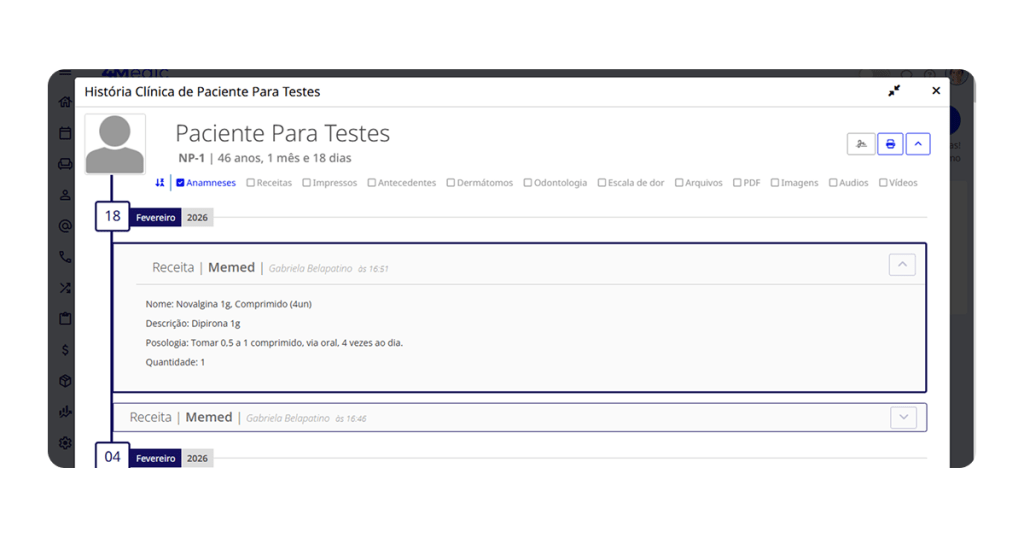The image size is (1024, 538).
Task: Click the settings gear in sidebar
Action: coord(65,443)
